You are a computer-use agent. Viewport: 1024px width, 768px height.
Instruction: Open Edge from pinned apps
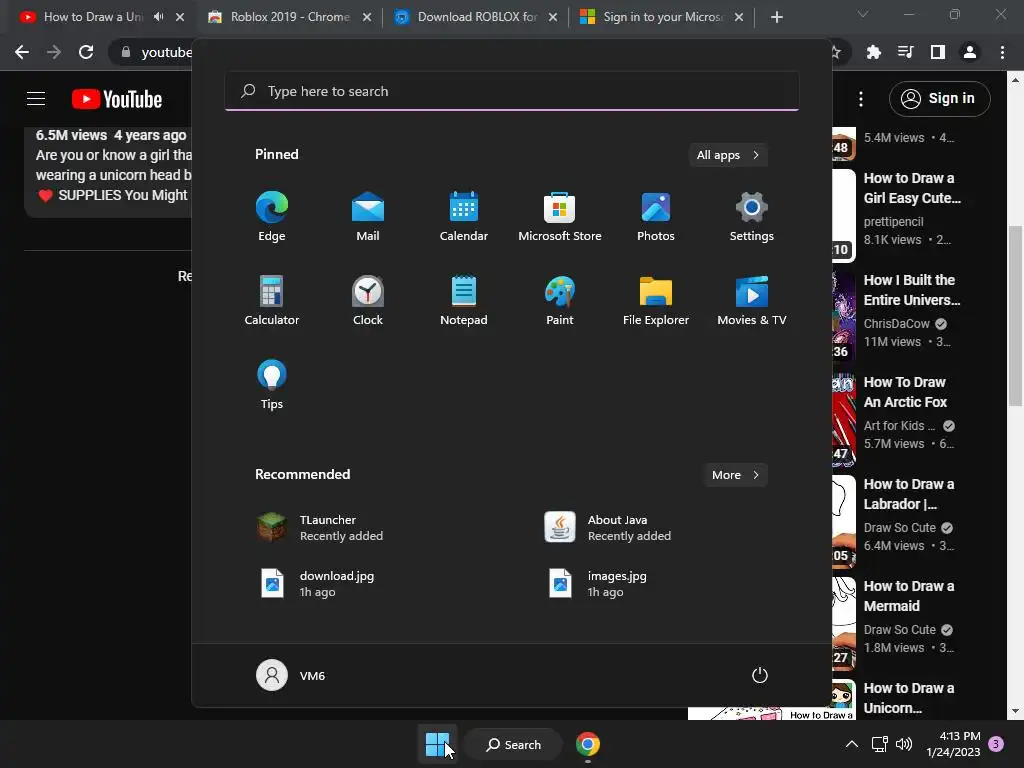pos(272,217)
